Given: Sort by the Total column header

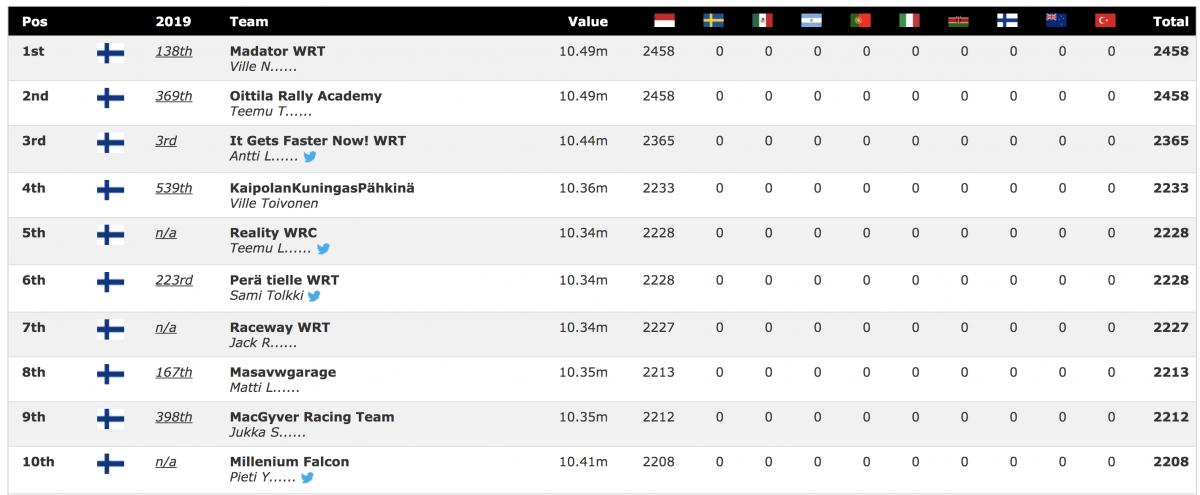Looking at the screenshot, I should point(1170,21).
